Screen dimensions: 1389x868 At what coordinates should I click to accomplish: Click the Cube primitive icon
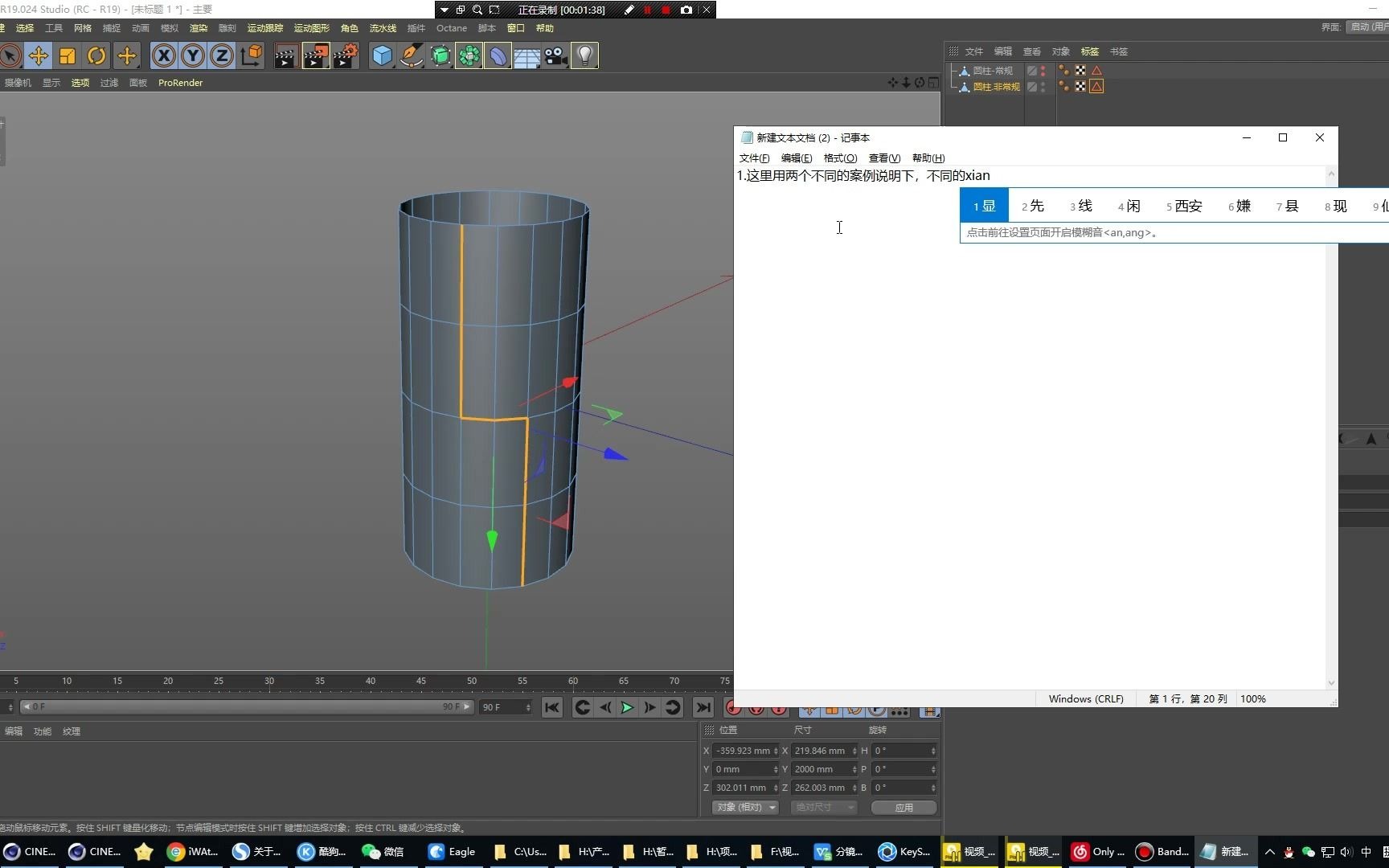382,55
